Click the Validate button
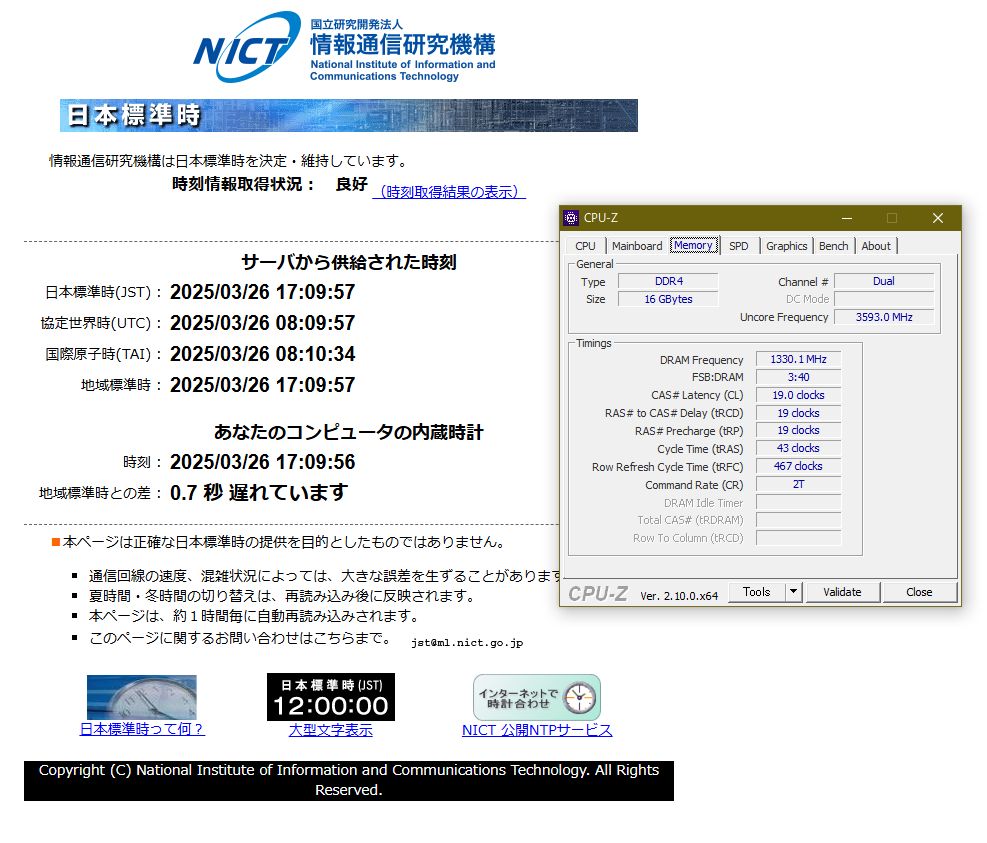Screen dimensions: 987x843 pyautogui.click(x=842, y=592)
